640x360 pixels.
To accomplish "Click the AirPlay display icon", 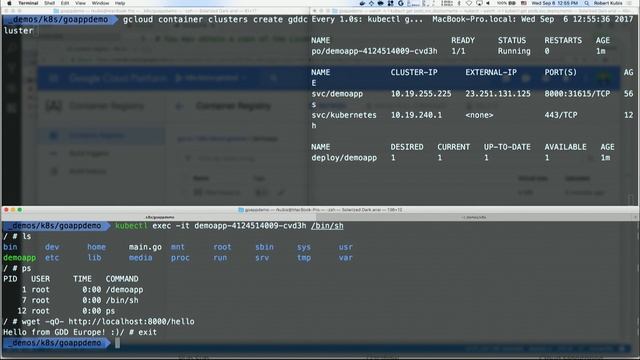I will [x=479, y=3].
